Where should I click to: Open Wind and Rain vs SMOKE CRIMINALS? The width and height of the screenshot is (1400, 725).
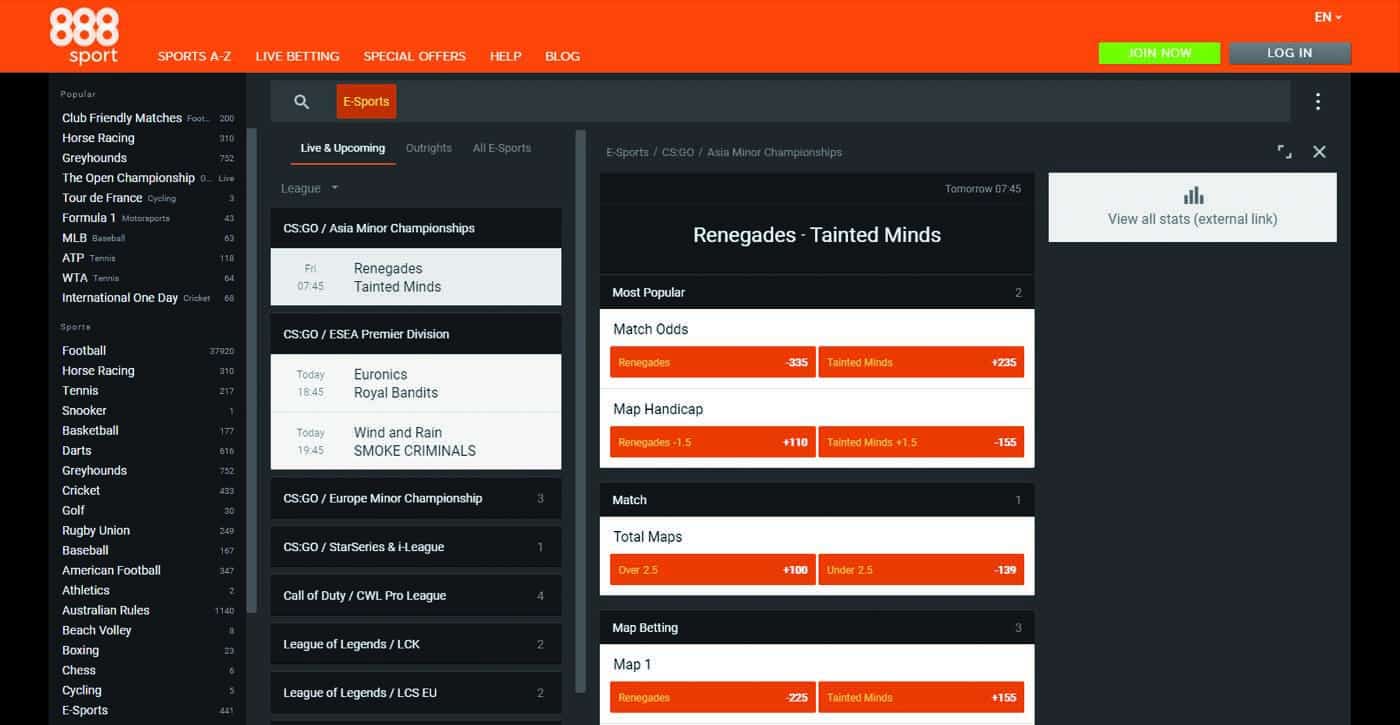(416, 441)
